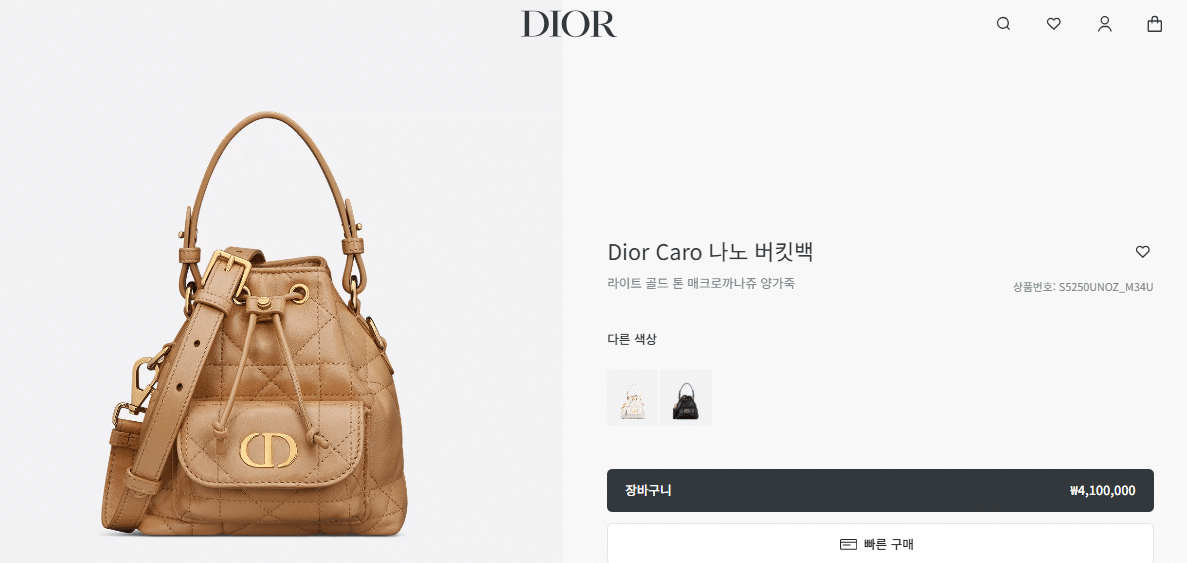Open the wishlist heart in header
The width and height of the screenshot is (1187, 563).
pos(1053,23)
